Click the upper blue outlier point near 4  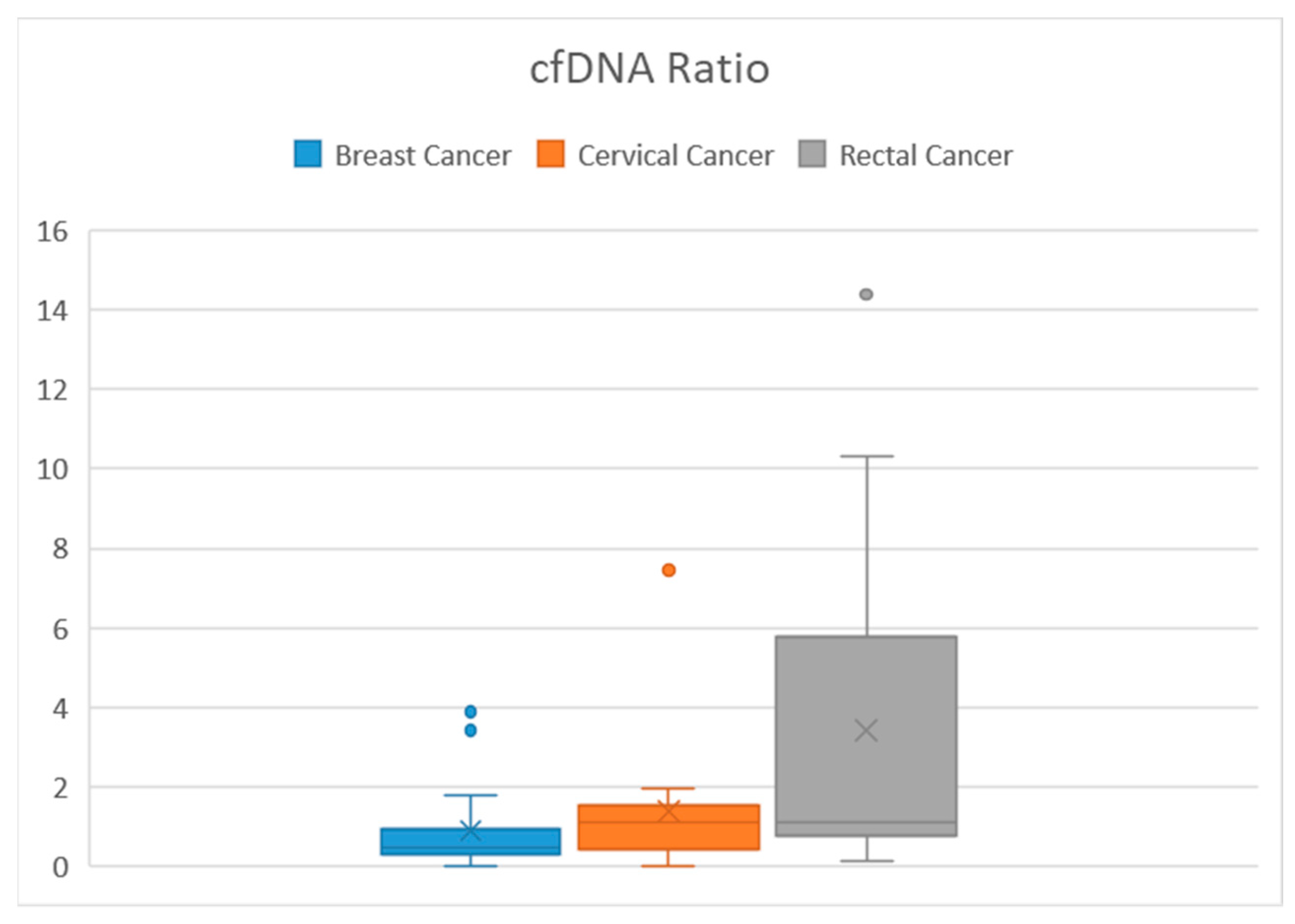471,711
